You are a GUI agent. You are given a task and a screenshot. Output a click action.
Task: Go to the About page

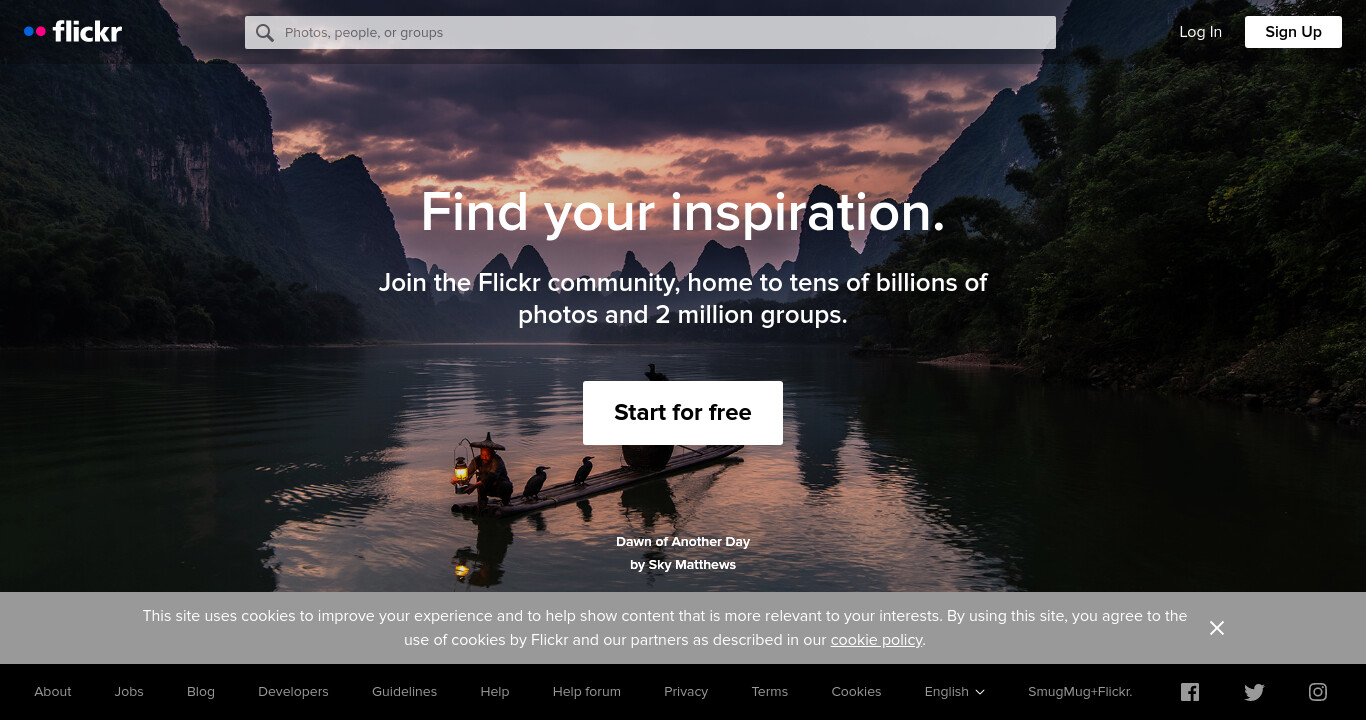tap(53, 692)
